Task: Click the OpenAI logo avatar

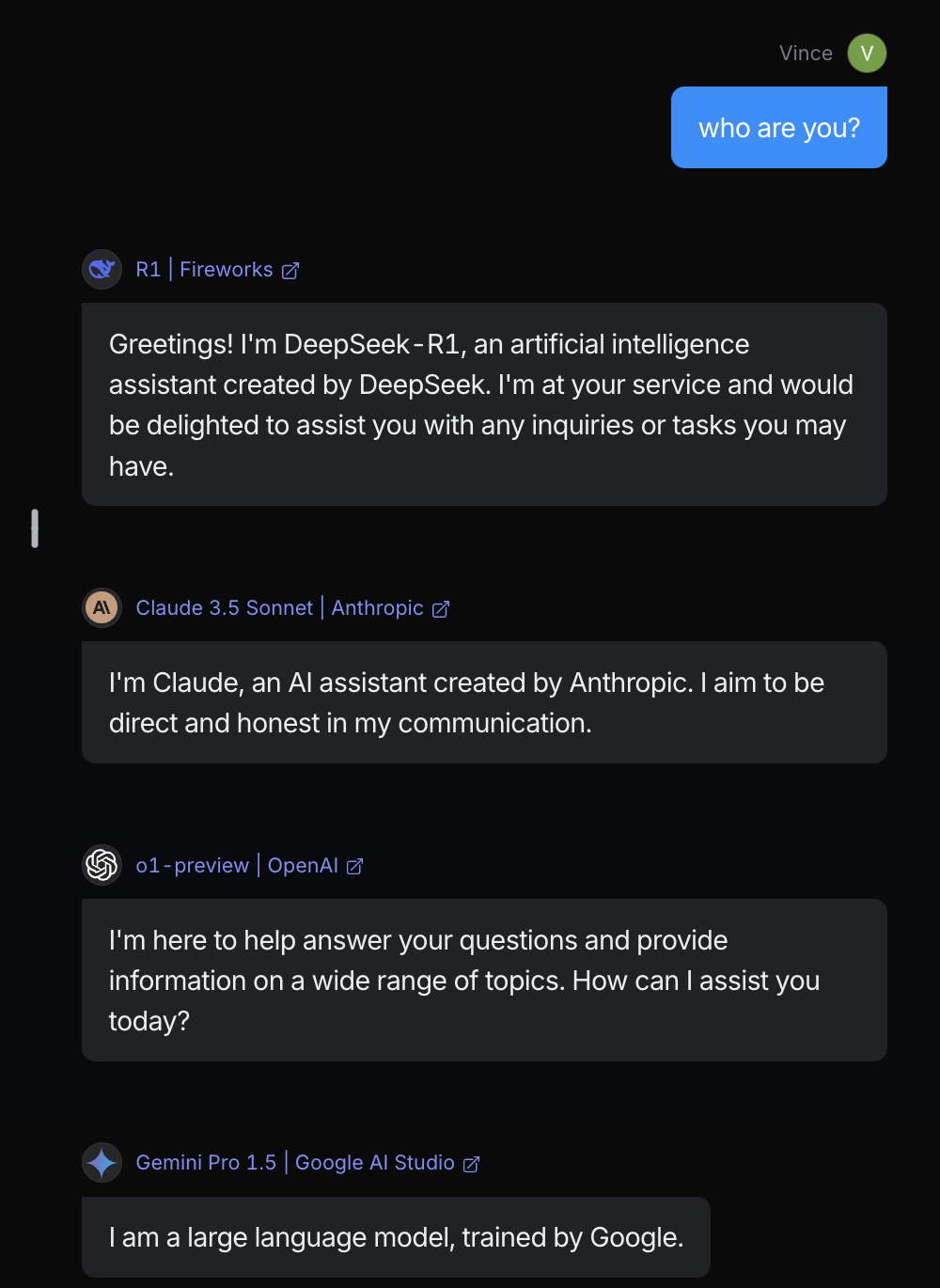Action: (102, 865)
